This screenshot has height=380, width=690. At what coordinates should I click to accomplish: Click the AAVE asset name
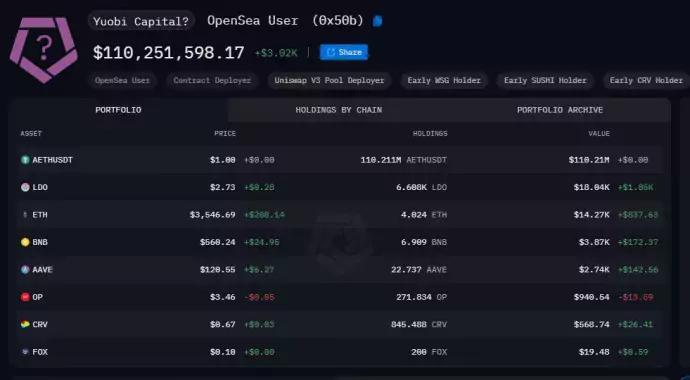pos(42,270)
